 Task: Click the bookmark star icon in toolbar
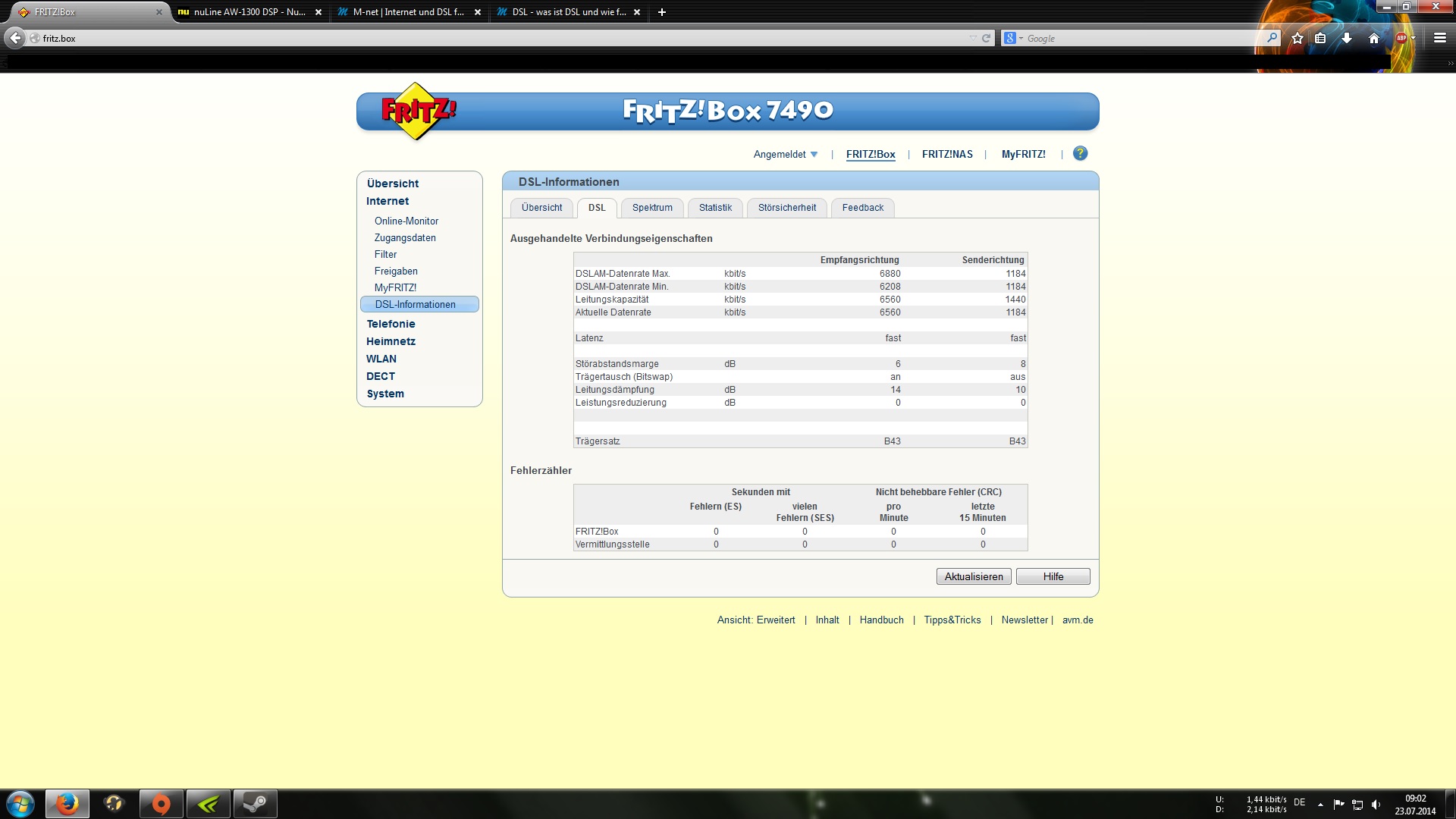pos(1298,38)
